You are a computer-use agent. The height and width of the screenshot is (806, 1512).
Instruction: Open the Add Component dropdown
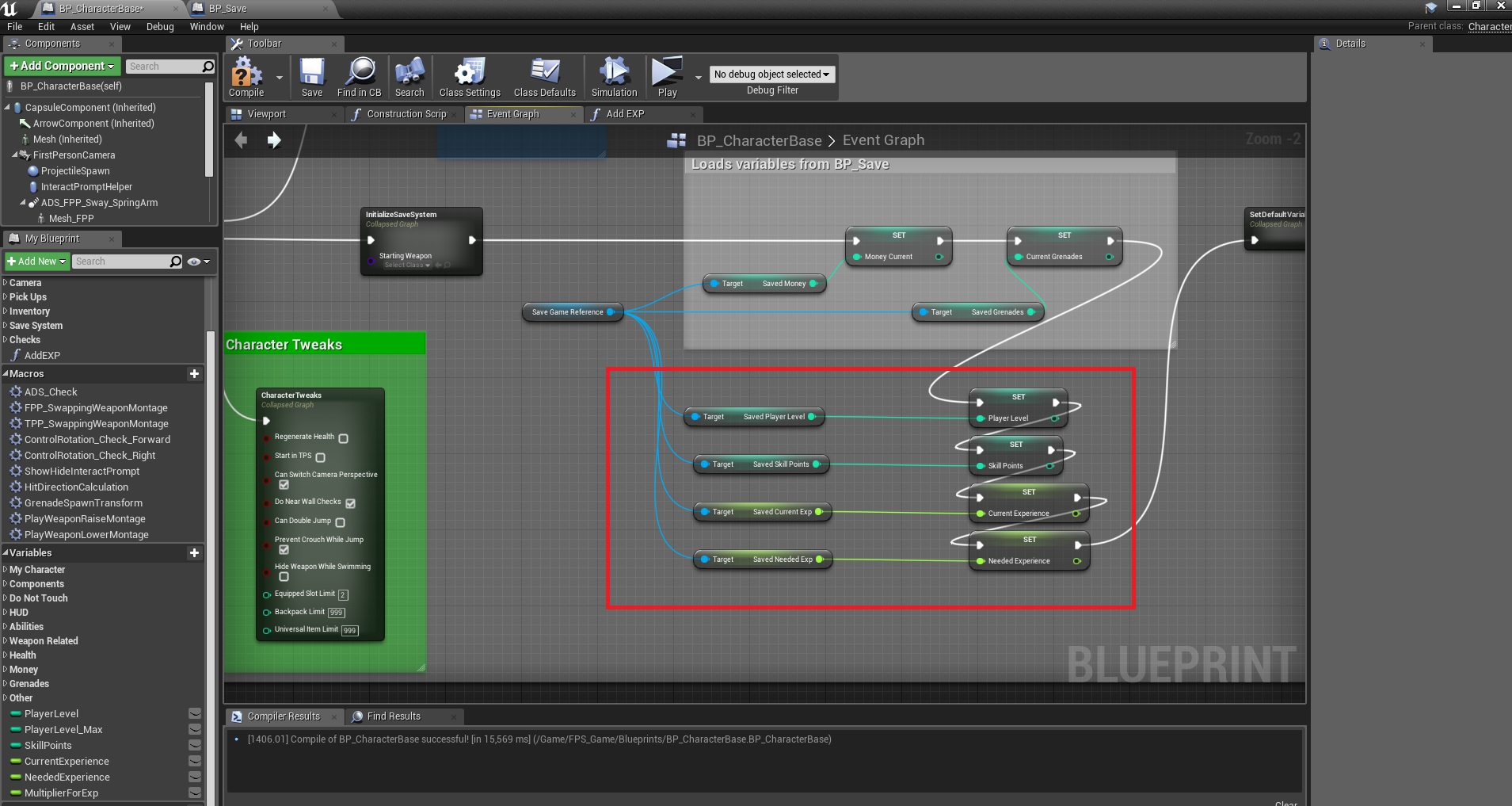click(62, 66)
